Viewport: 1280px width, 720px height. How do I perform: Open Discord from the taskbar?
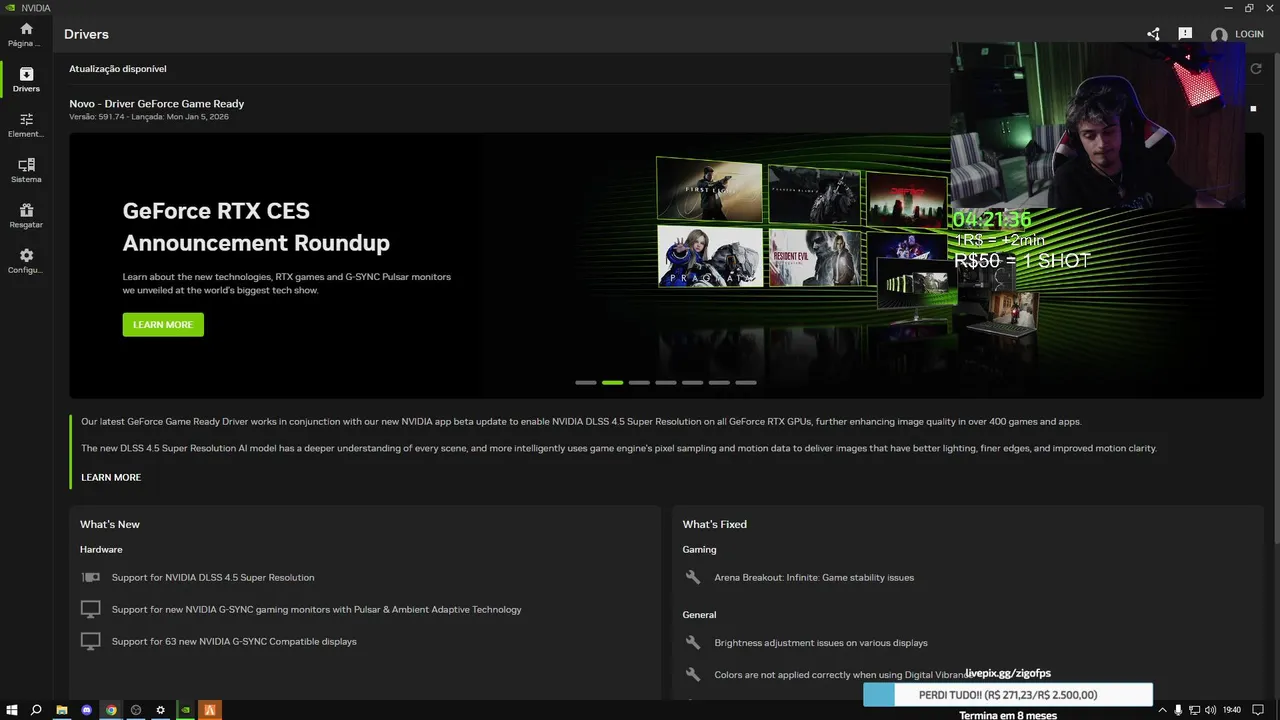coord(87,710)
